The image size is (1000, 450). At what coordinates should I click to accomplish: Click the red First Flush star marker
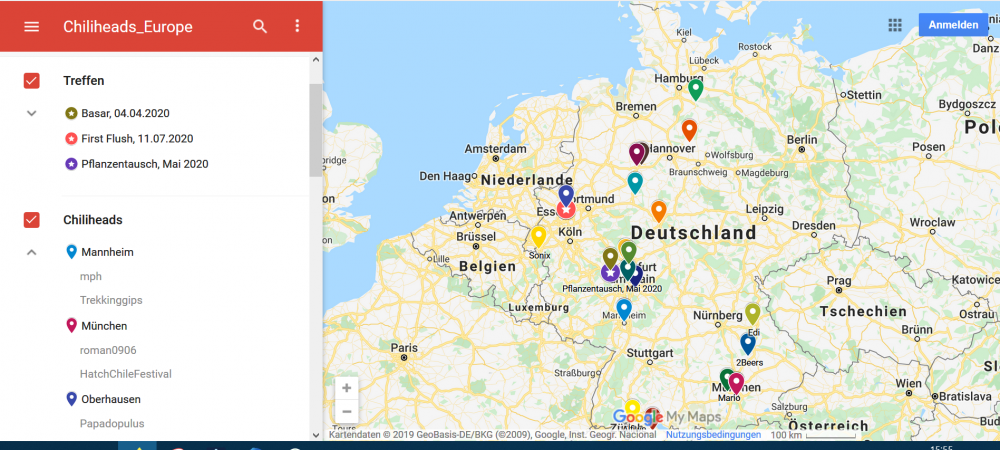click(x=566, y=209)
